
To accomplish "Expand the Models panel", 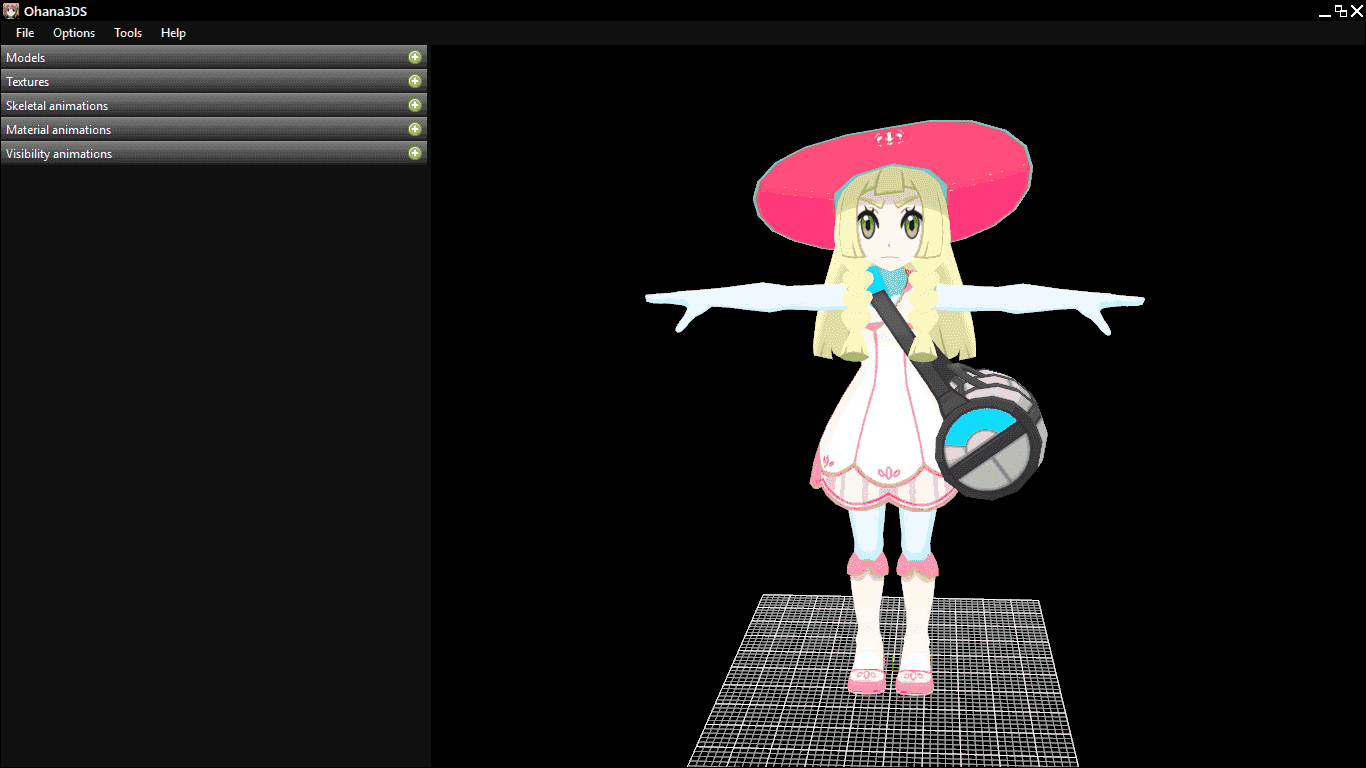I will [x=415, y=57].
